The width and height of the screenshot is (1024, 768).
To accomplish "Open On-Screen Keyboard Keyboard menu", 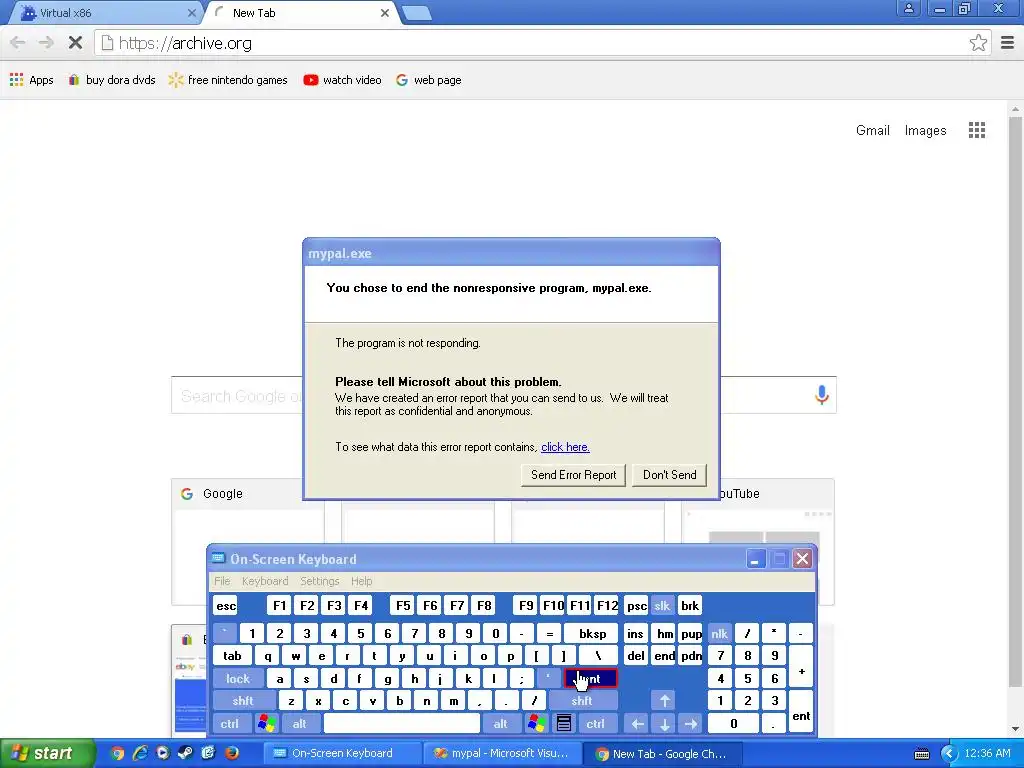I will pyautogui.click(x=264, y=581).
